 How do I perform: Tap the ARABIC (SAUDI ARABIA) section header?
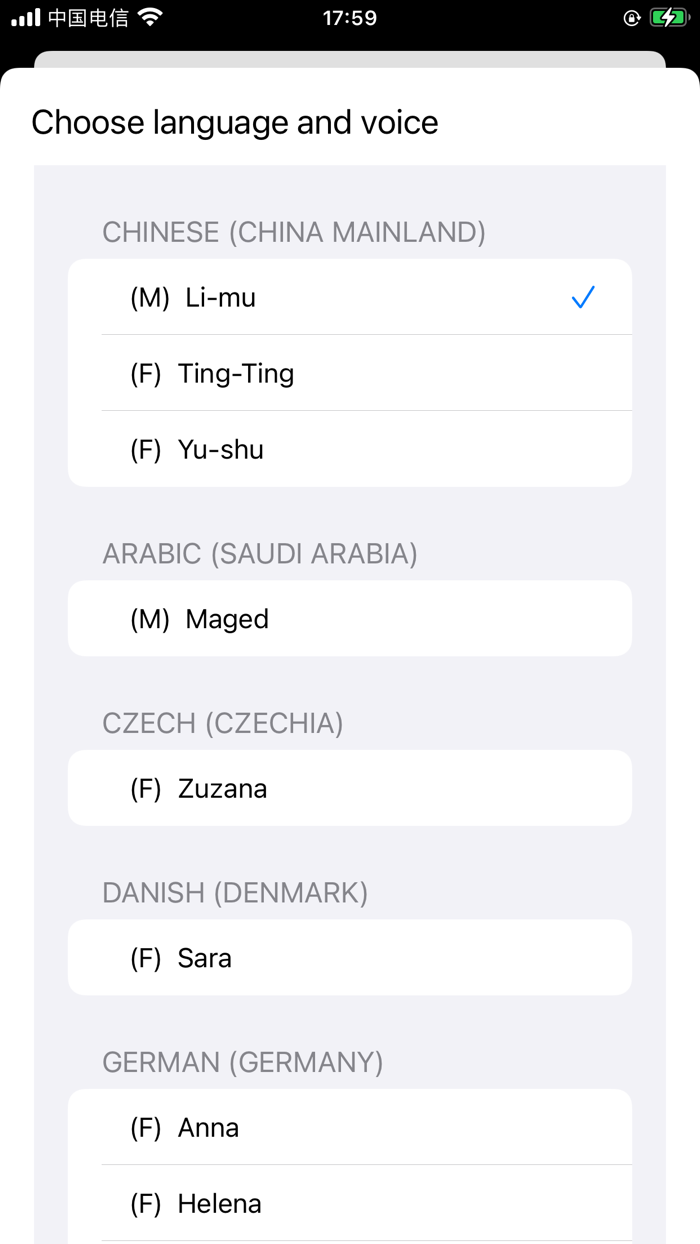click(x=260, y=553)
